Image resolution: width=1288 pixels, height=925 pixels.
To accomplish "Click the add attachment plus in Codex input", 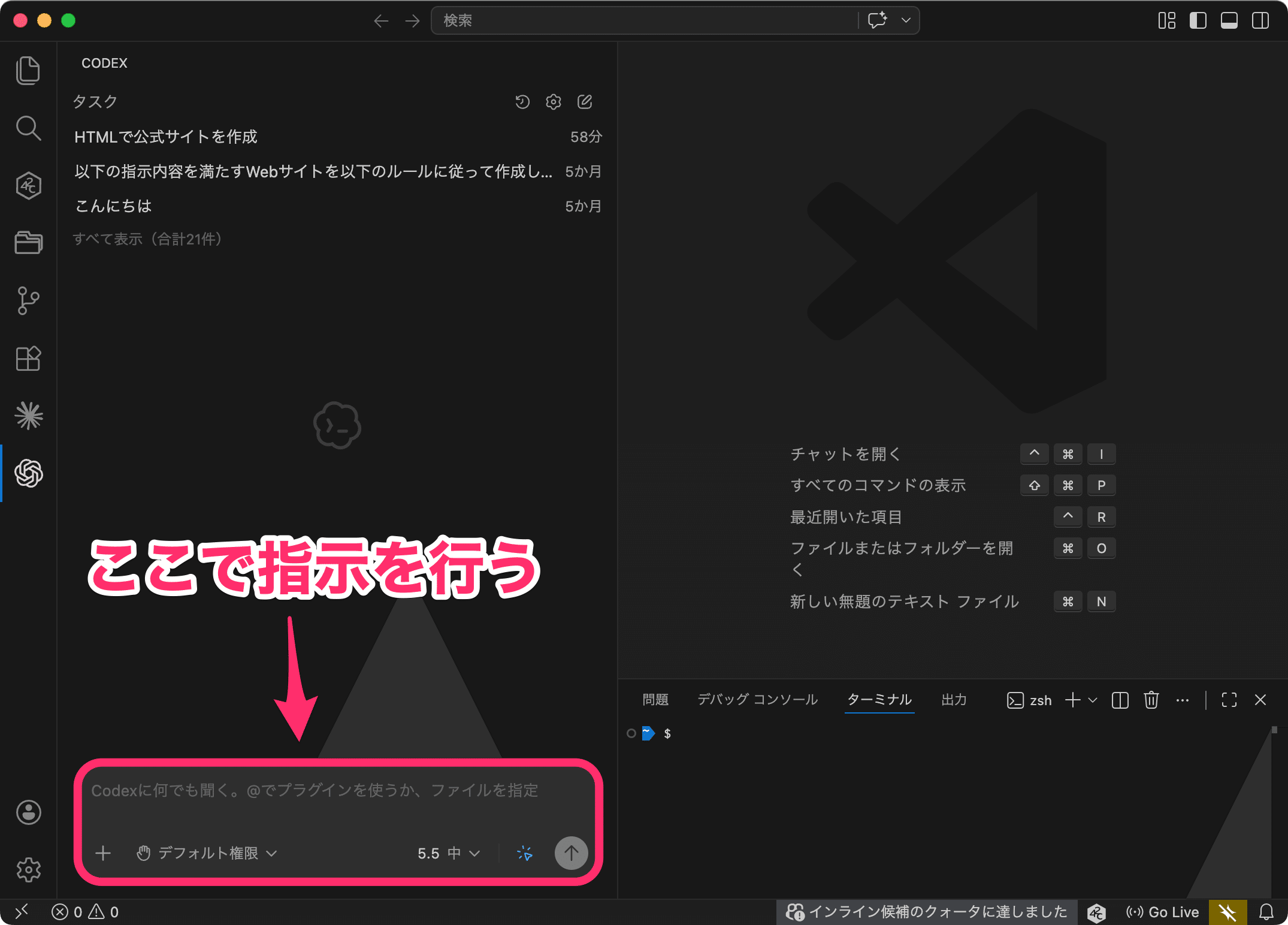I will [x=103, y=853].
